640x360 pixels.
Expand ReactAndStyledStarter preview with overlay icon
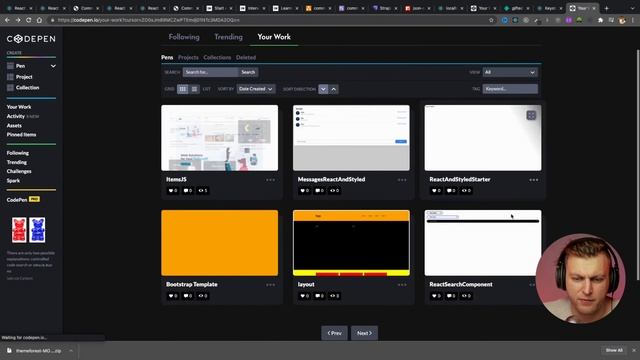coord(531,115)
